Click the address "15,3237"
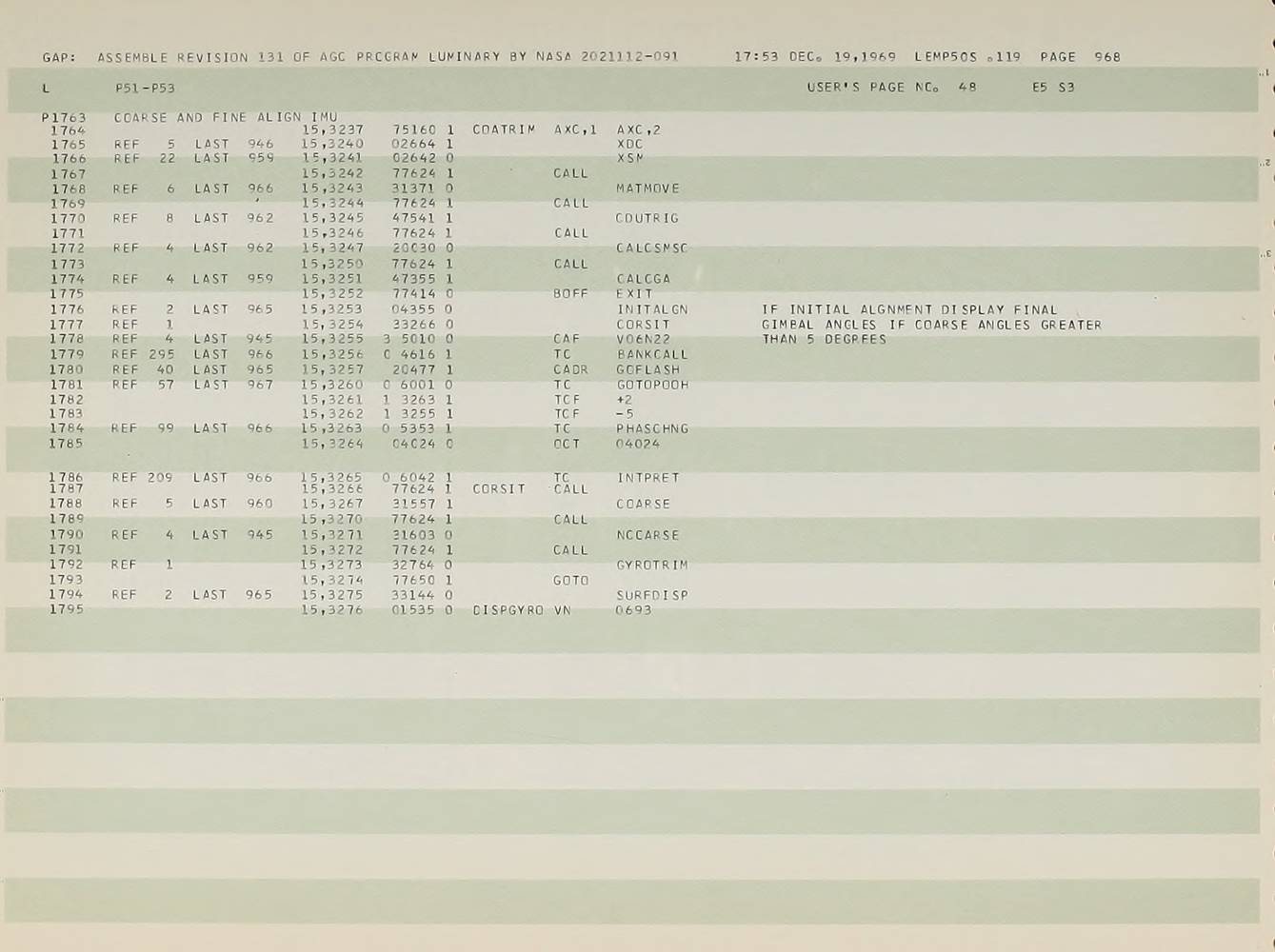Viewport: 1275px width, 952px height. pos(332,129)
